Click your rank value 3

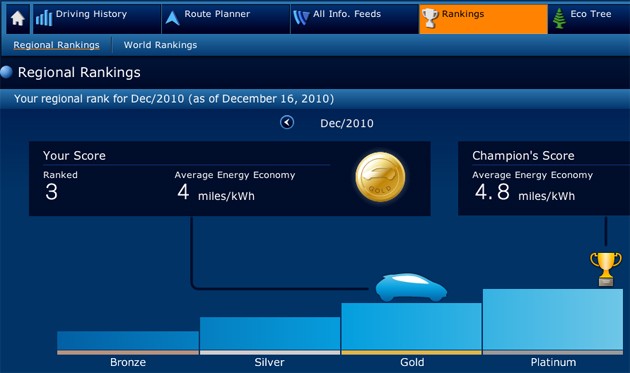tap(51, 192)
